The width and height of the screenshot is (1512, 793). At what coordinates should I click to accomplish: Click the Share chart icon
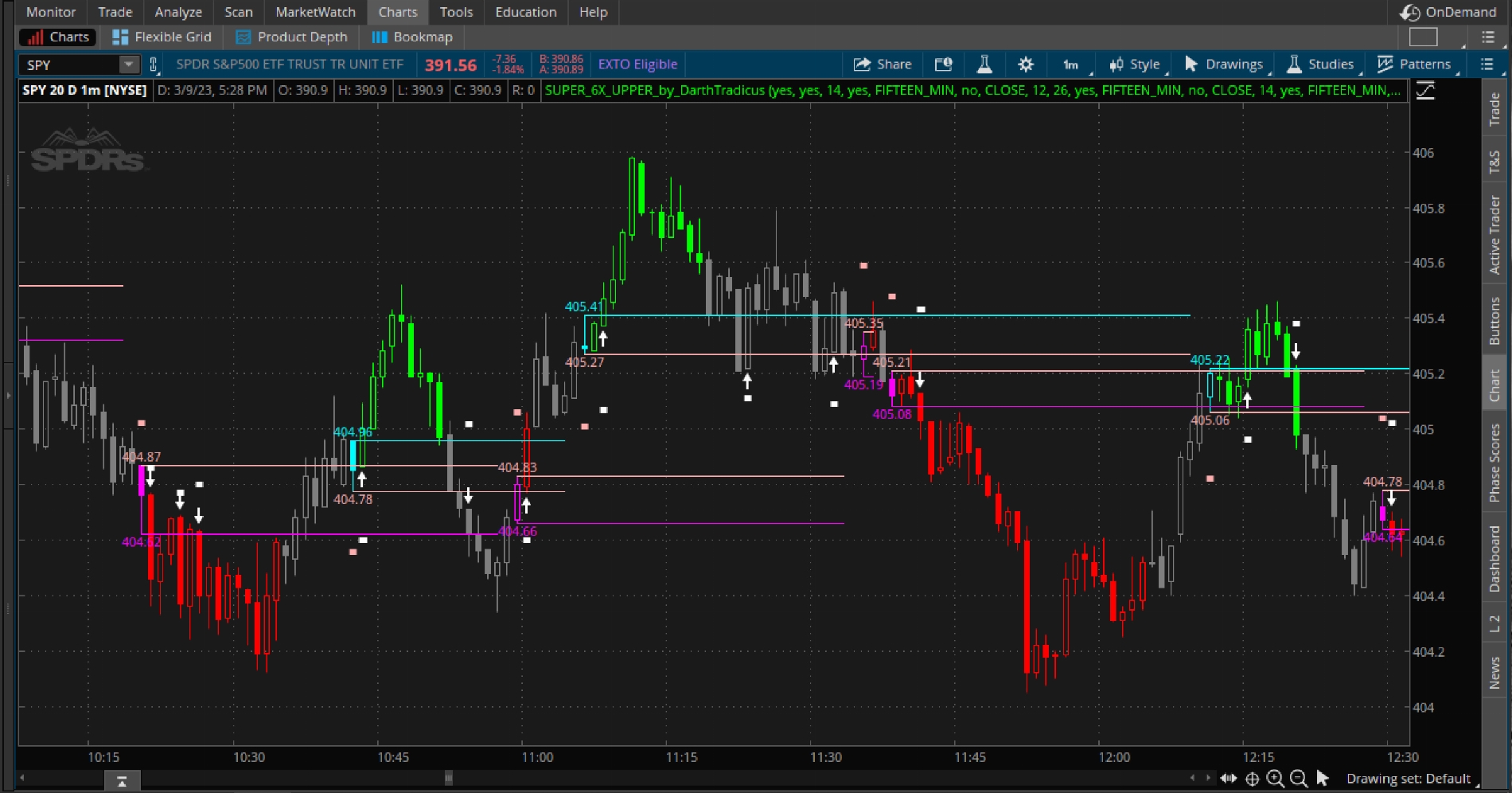click(883, 64)
